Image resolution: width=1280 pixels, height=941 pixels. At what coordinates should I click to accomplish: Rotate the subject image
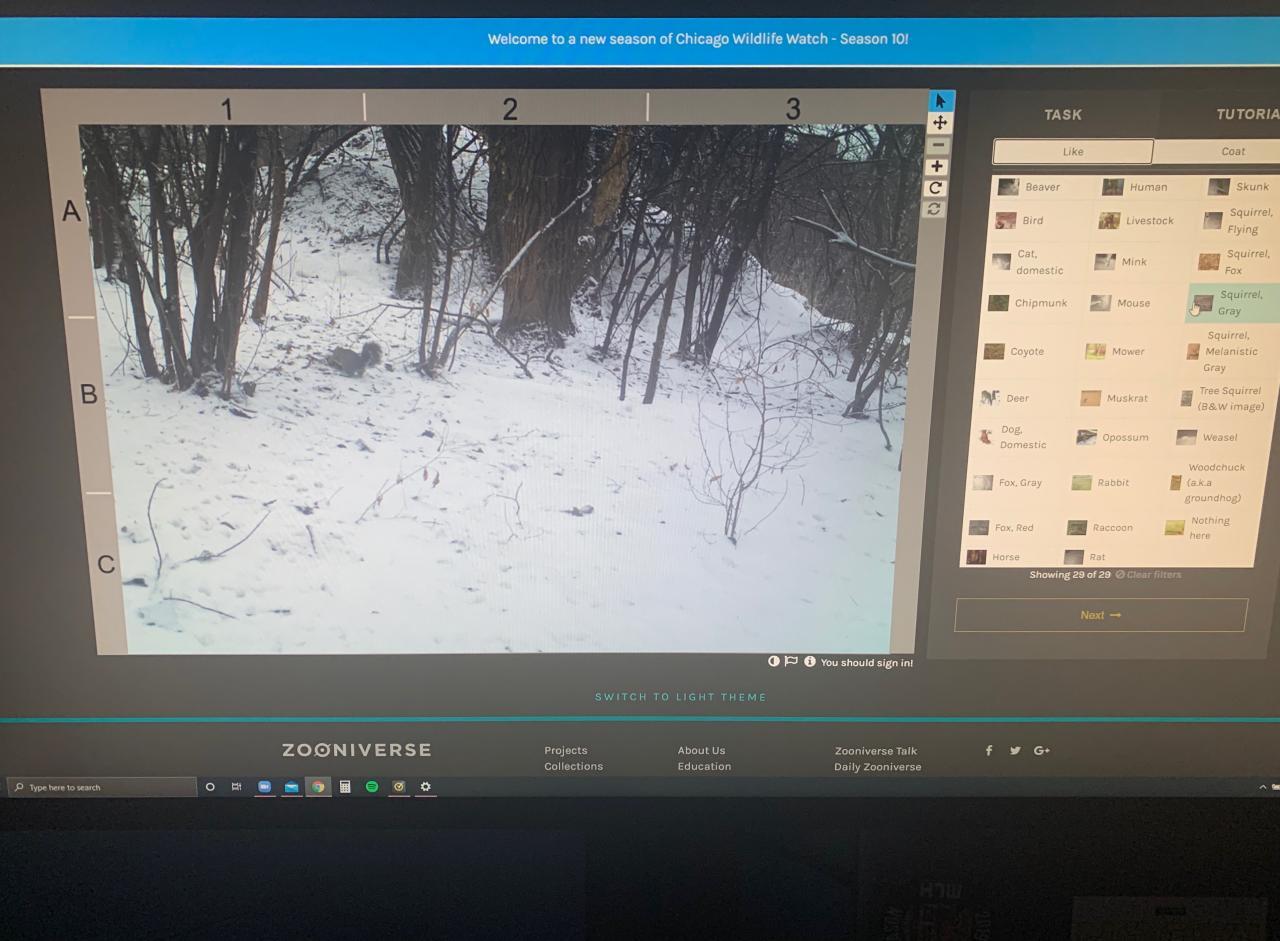click(936, 188)
